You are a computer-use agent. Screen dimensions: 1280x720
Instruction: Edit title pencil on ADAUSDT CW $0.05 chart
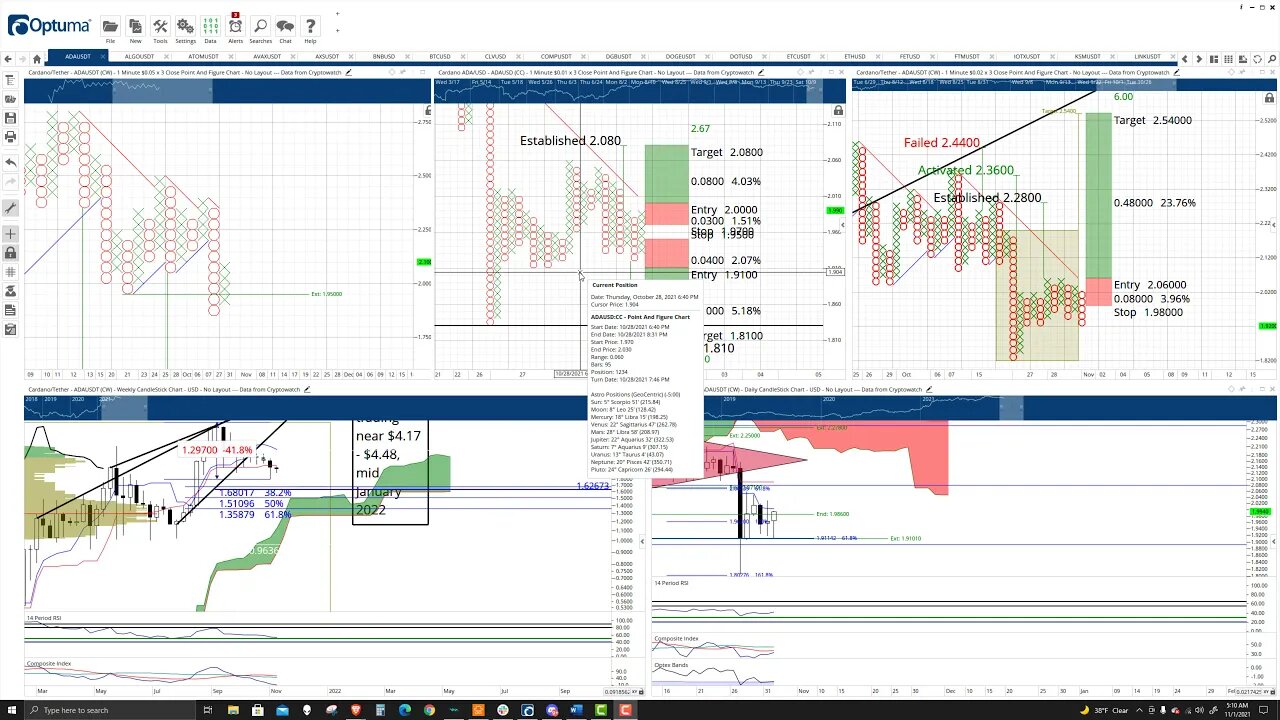tap(348, 72)
